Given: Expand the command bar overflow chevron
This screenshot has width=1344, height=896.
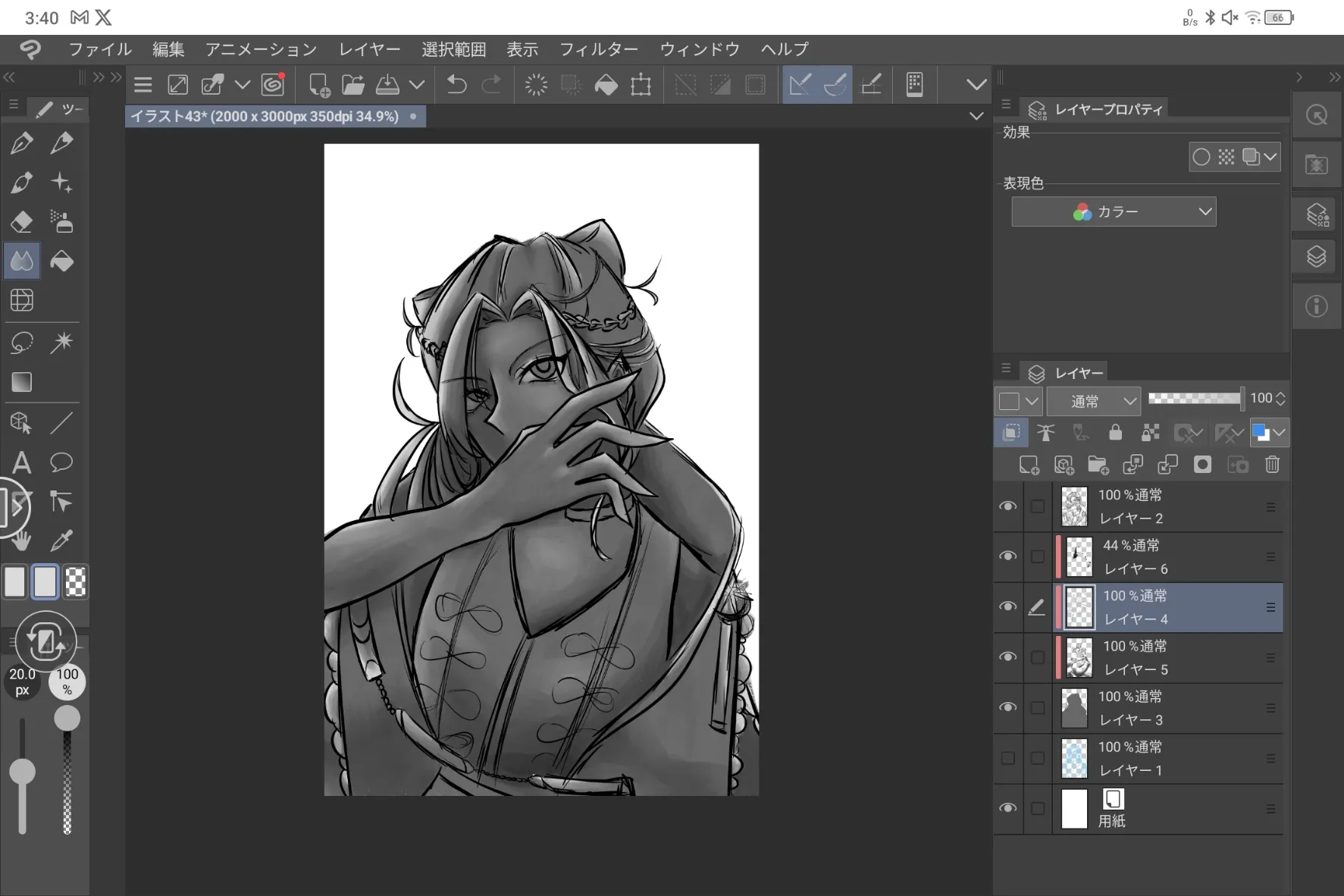Looking at the screenshot, I should point(976,85).
